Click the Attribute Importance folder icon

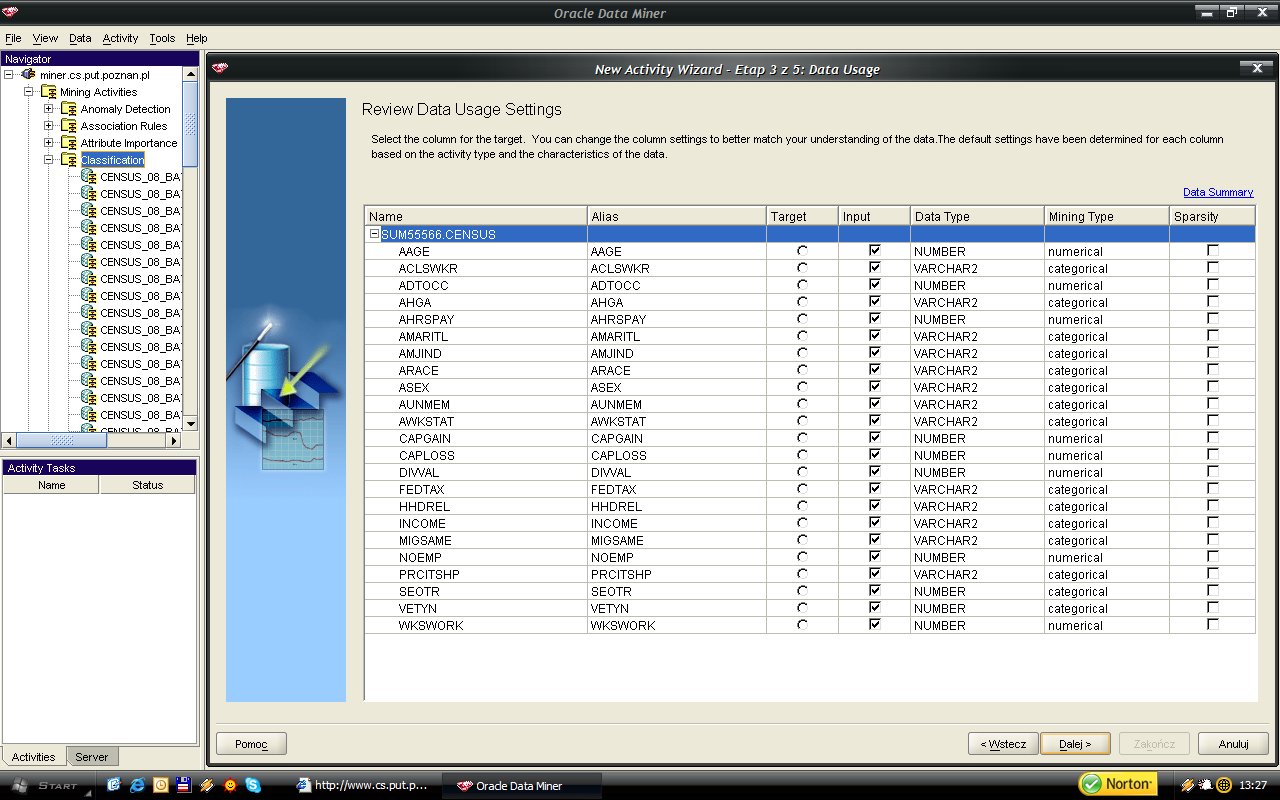pyautogui.click(x=69, y=143)
